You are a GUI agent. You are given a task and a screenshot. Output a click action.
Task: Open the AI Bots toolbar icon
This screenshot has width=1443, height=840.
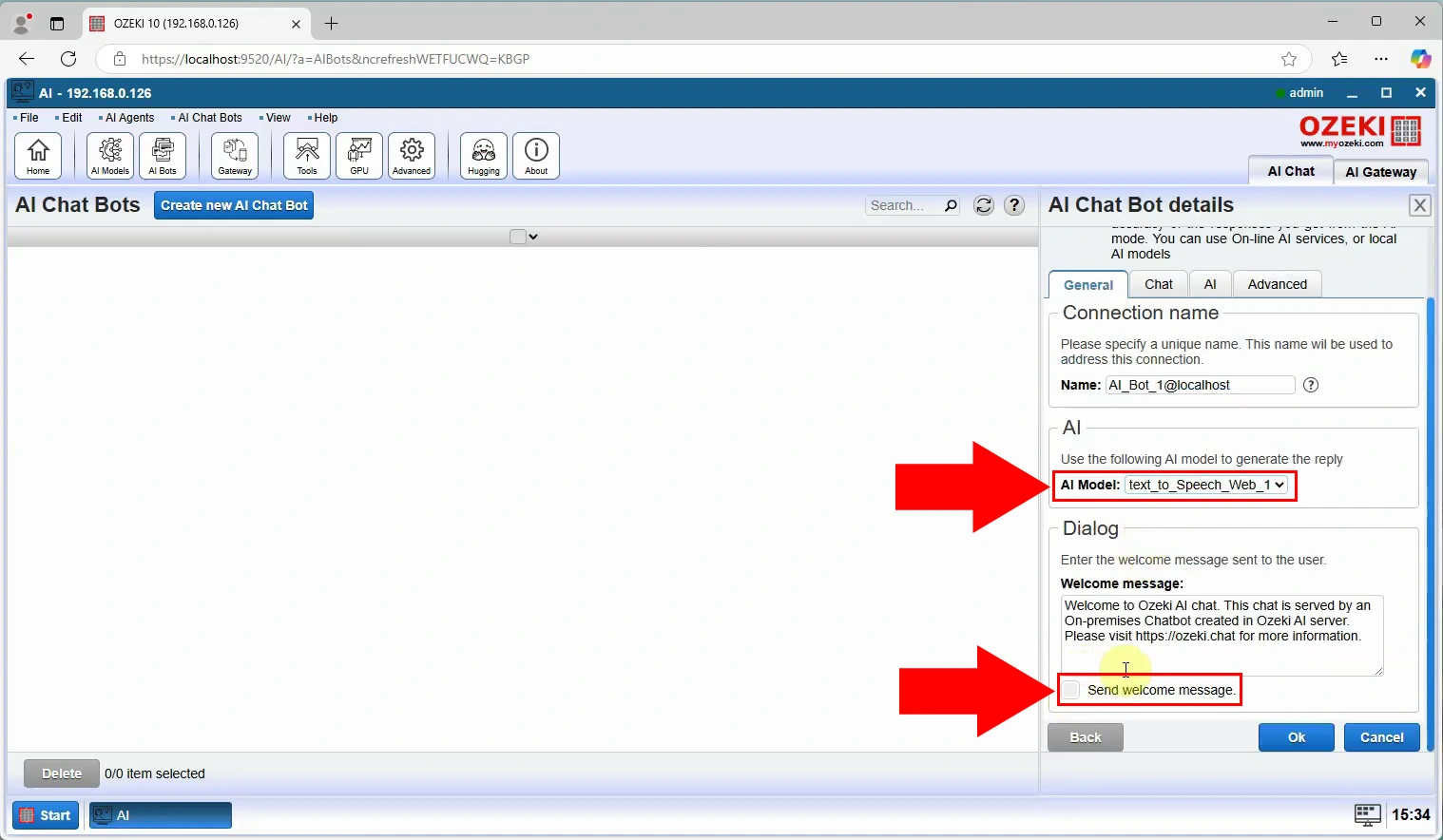coord(163,155)
